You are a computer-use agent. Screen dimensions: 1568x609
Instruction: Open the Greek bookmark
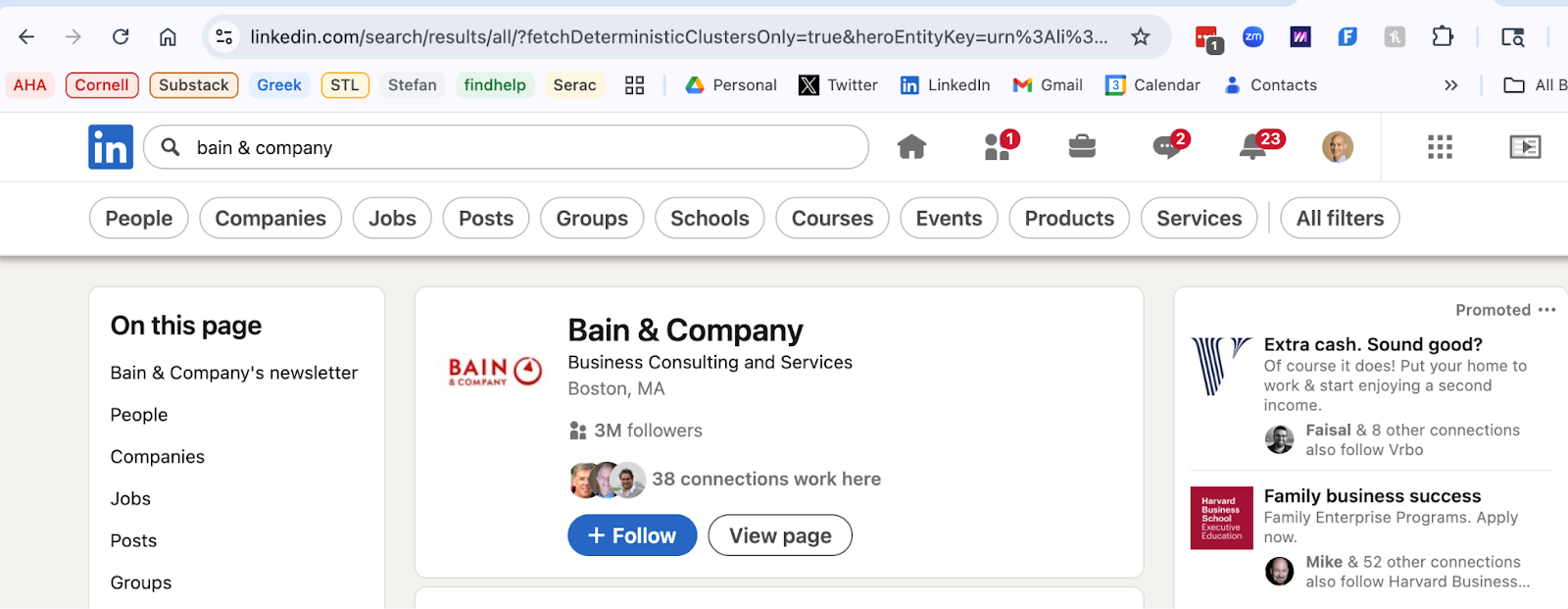tap(279, 85)
